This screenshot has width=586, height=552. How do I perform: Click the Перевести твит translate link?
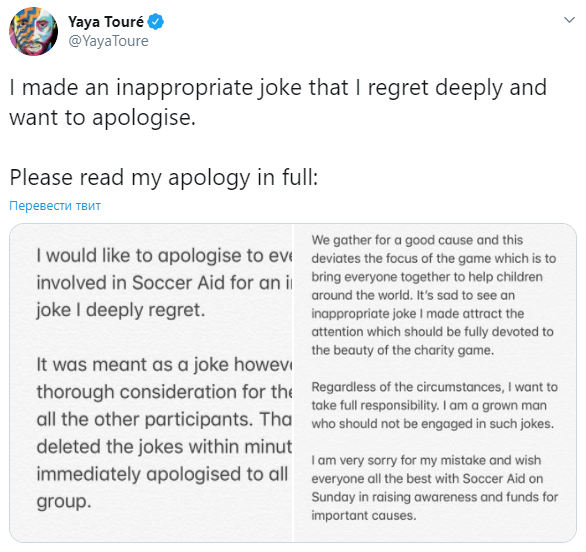click(55, 206)
